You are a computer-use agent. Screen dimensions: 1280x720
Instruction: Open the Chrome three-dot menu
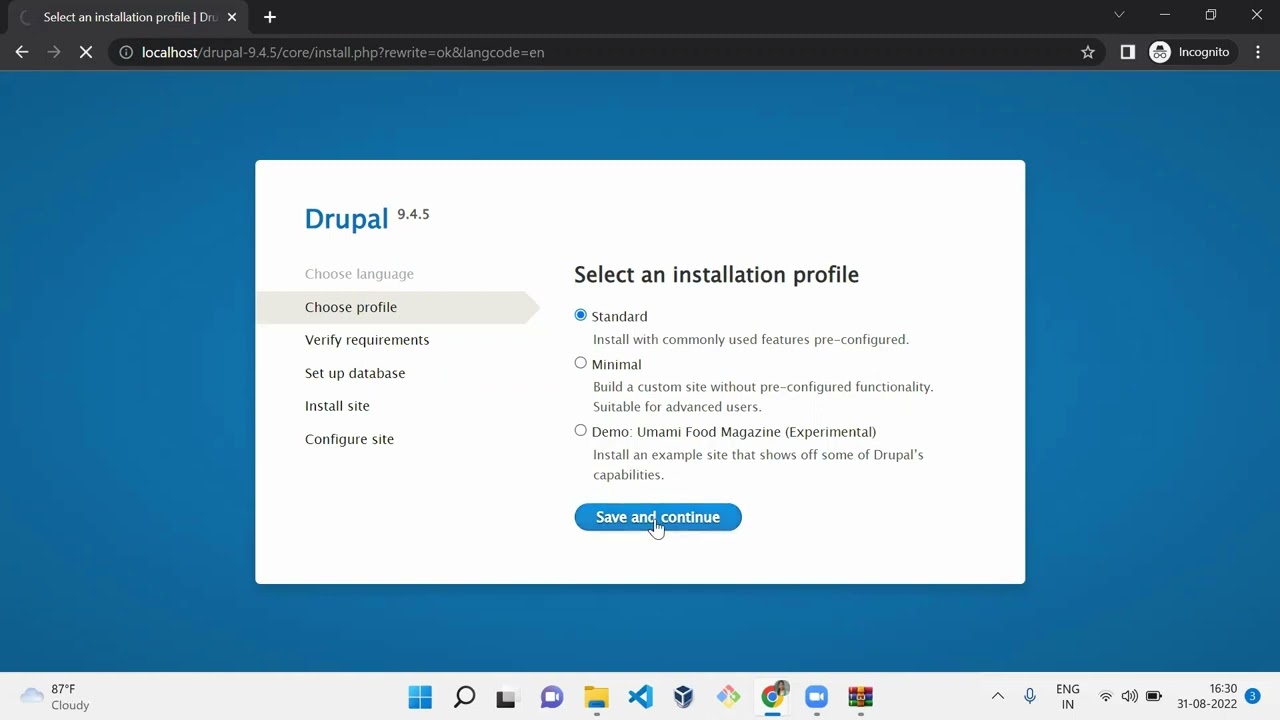point(1258,52)
